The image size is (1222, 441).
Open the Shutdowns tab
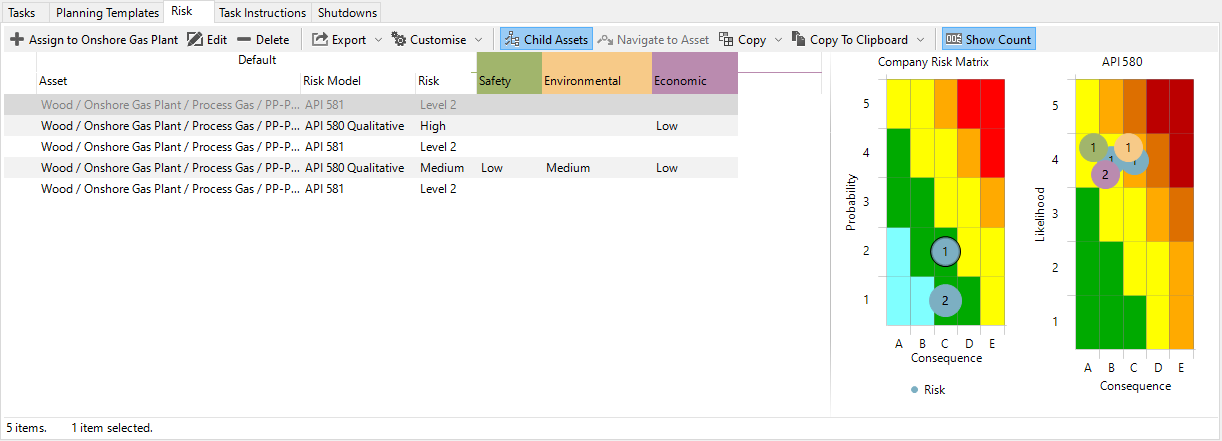tap(349, 13)
